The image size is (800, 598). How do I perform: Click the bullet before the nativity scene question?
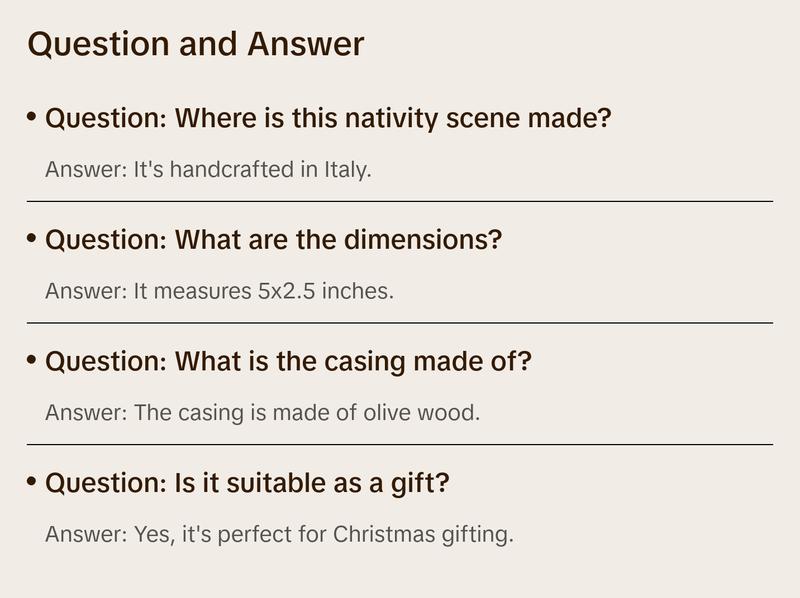[x=33, y=118]
